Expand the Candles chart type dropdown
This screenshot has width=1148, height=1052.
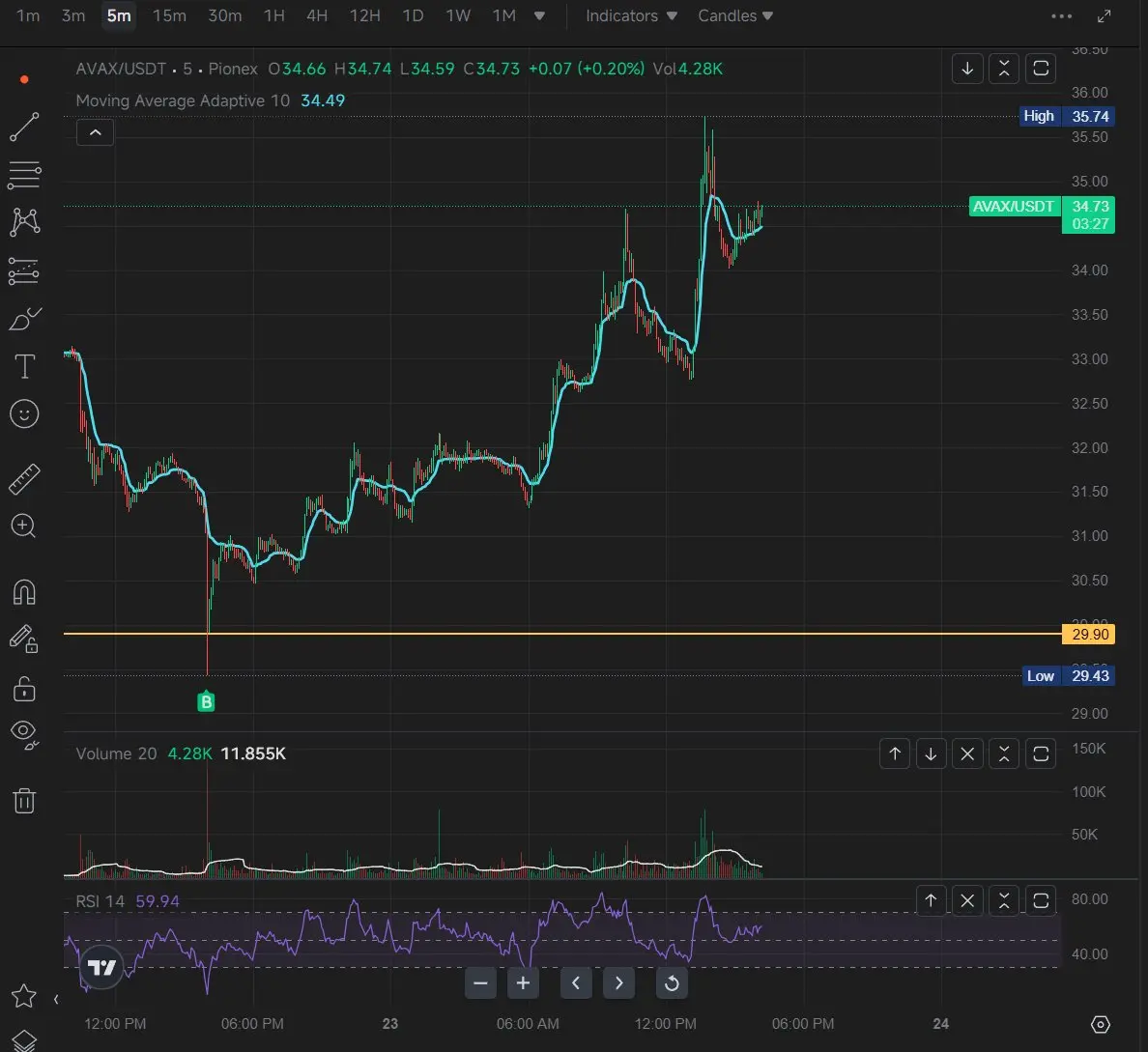735,16
